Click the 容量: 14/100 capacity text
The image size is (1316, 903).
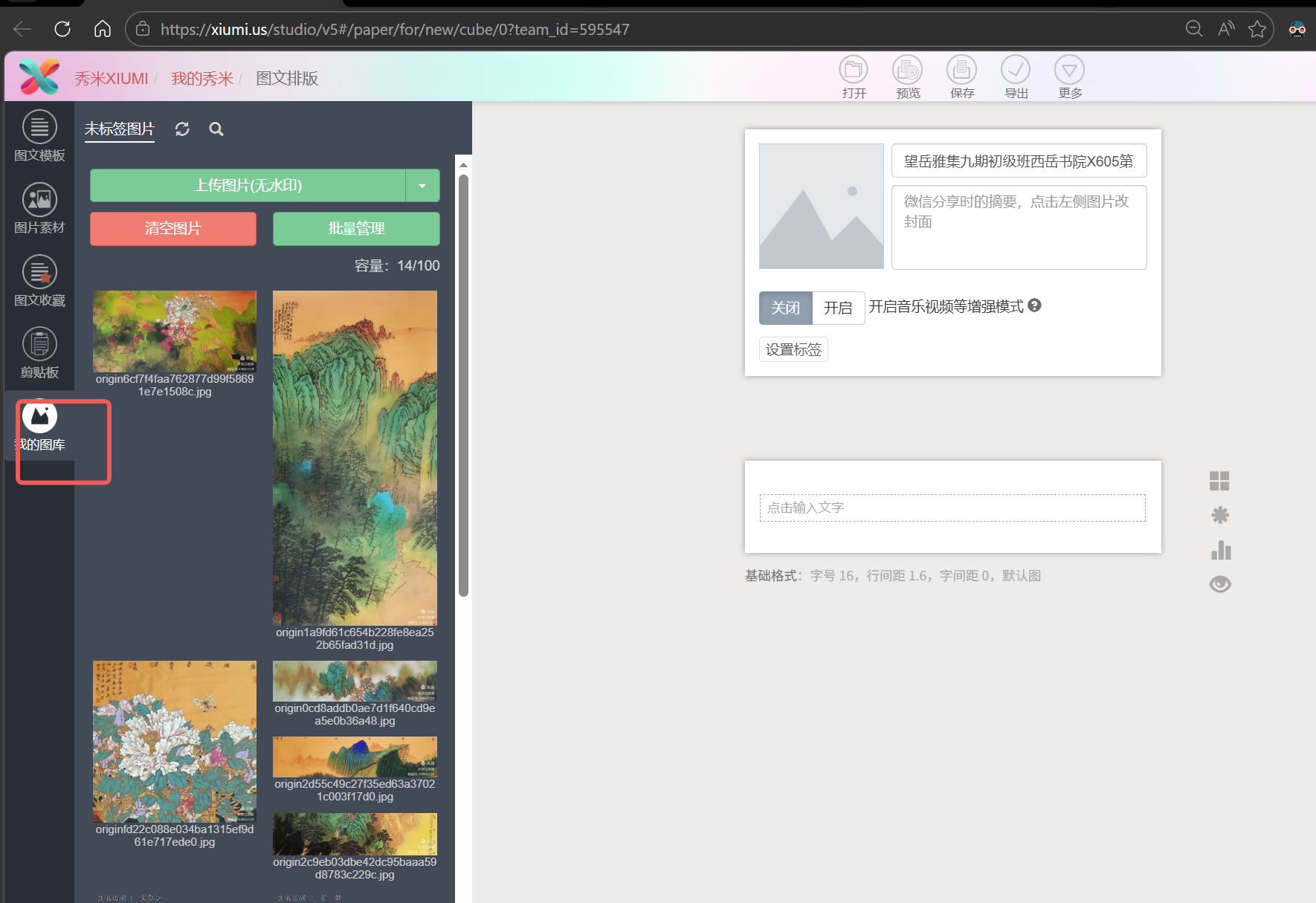click(397, 266)
